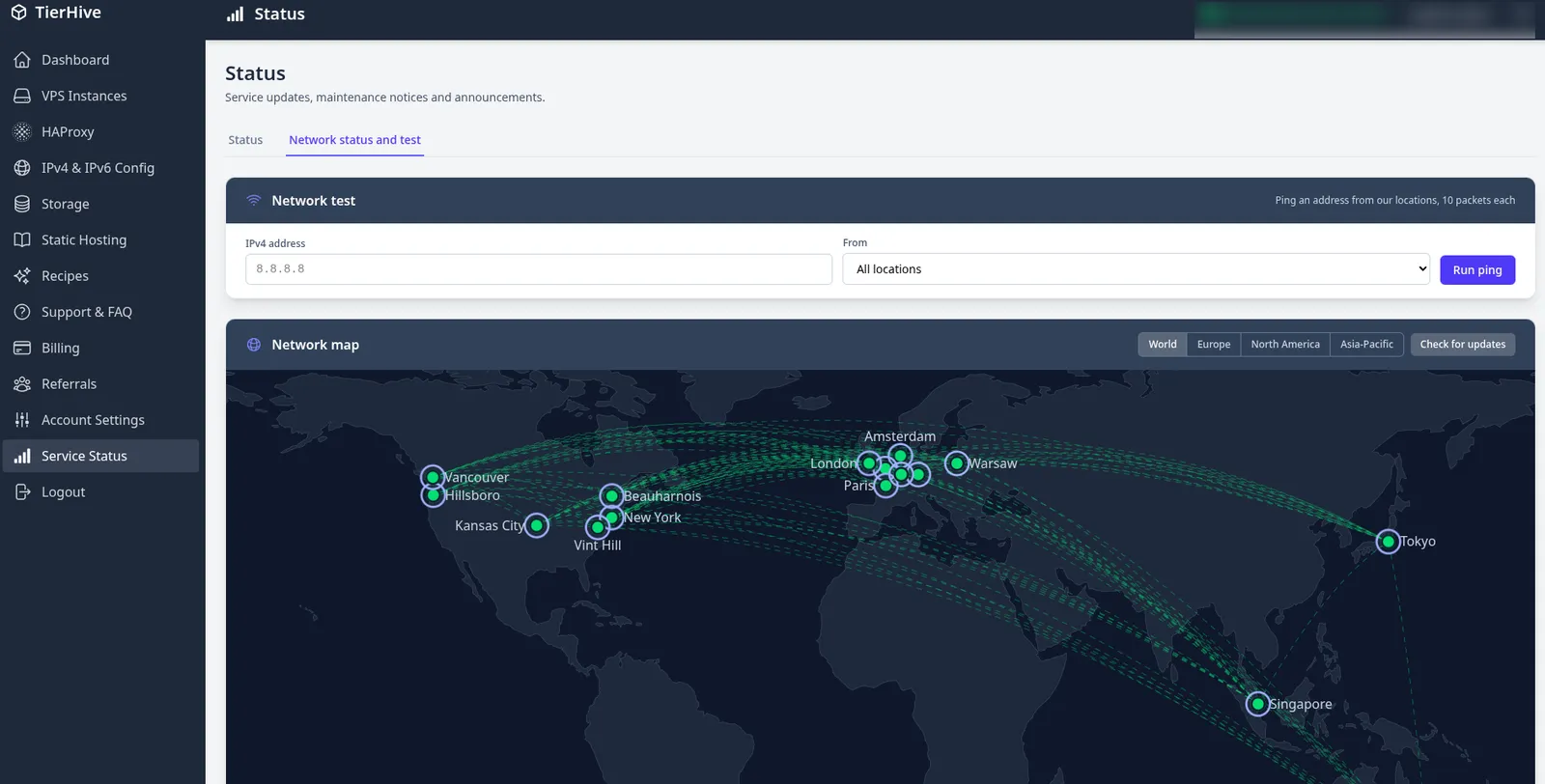Viewport: 1545px width, 784px height.
Task: Select the Hillsboro node on the map
Action: tap(433, 495)
